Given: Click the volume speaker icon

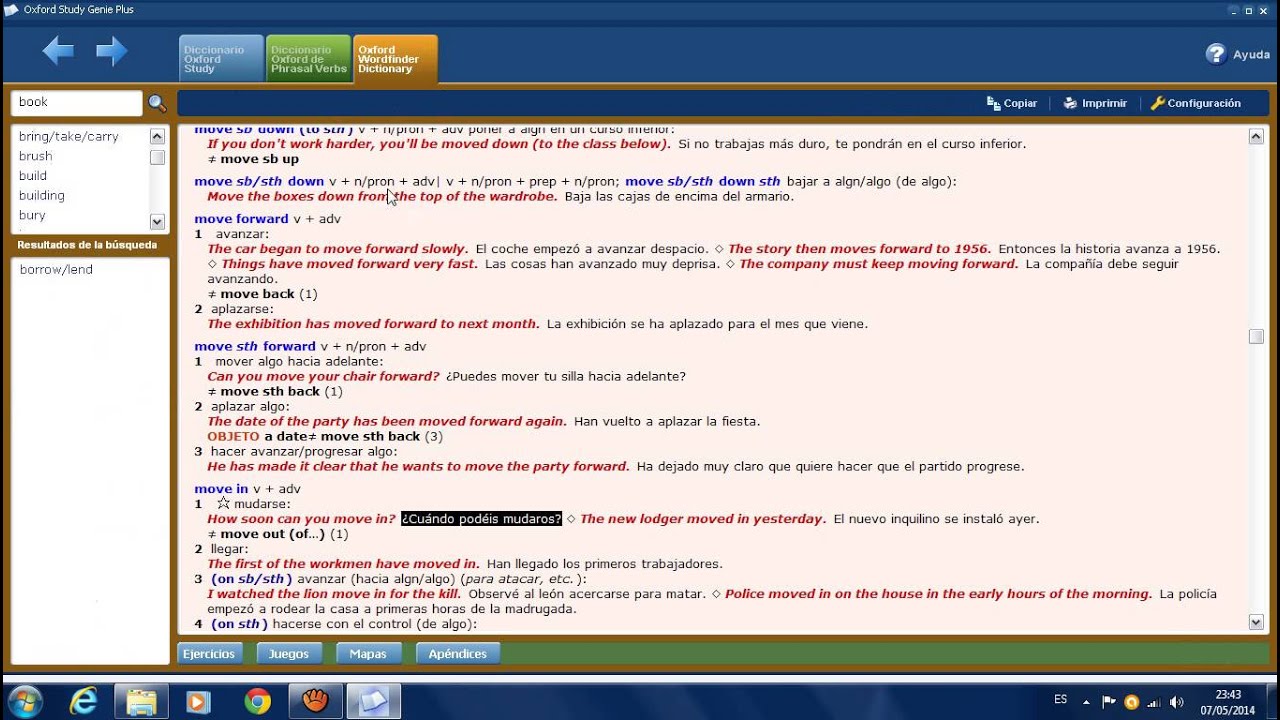Looking at the screenshot, I should [1176, 701].
